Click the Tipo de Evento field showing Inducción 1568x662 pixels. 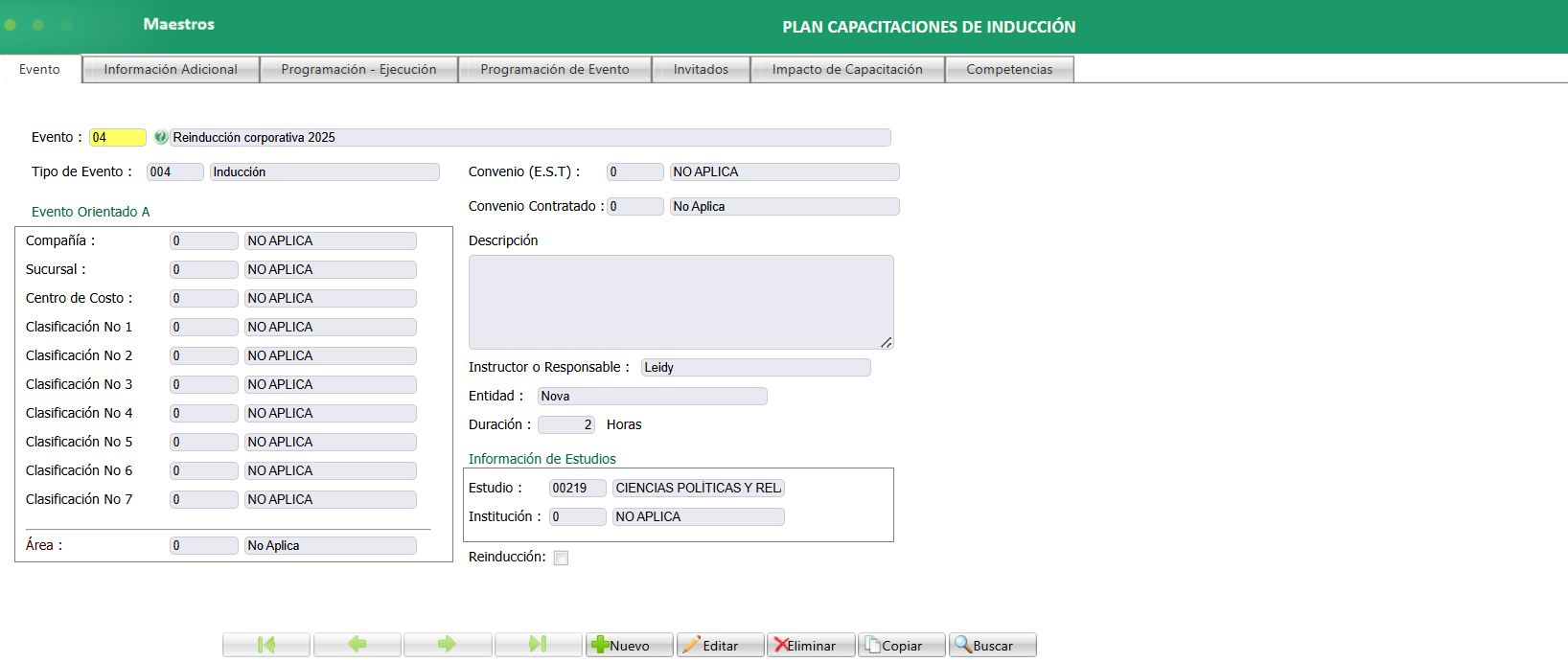(325, 171)
